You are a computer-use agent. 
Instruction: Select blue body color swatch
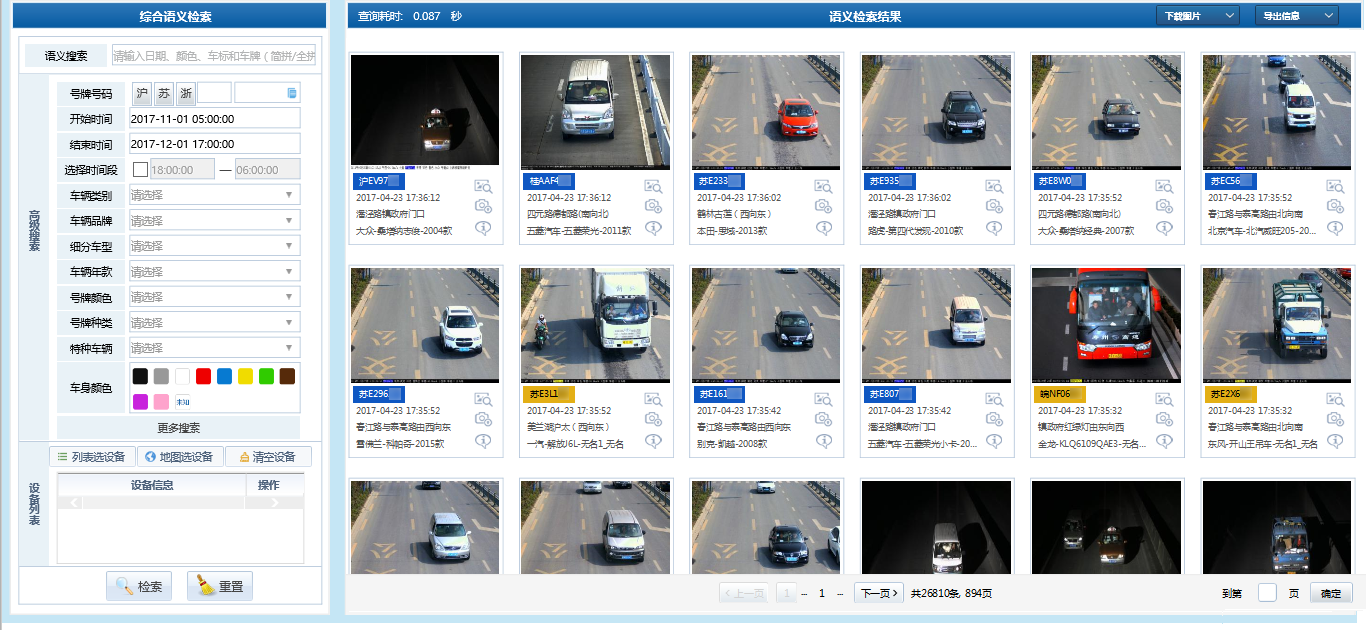224,376
